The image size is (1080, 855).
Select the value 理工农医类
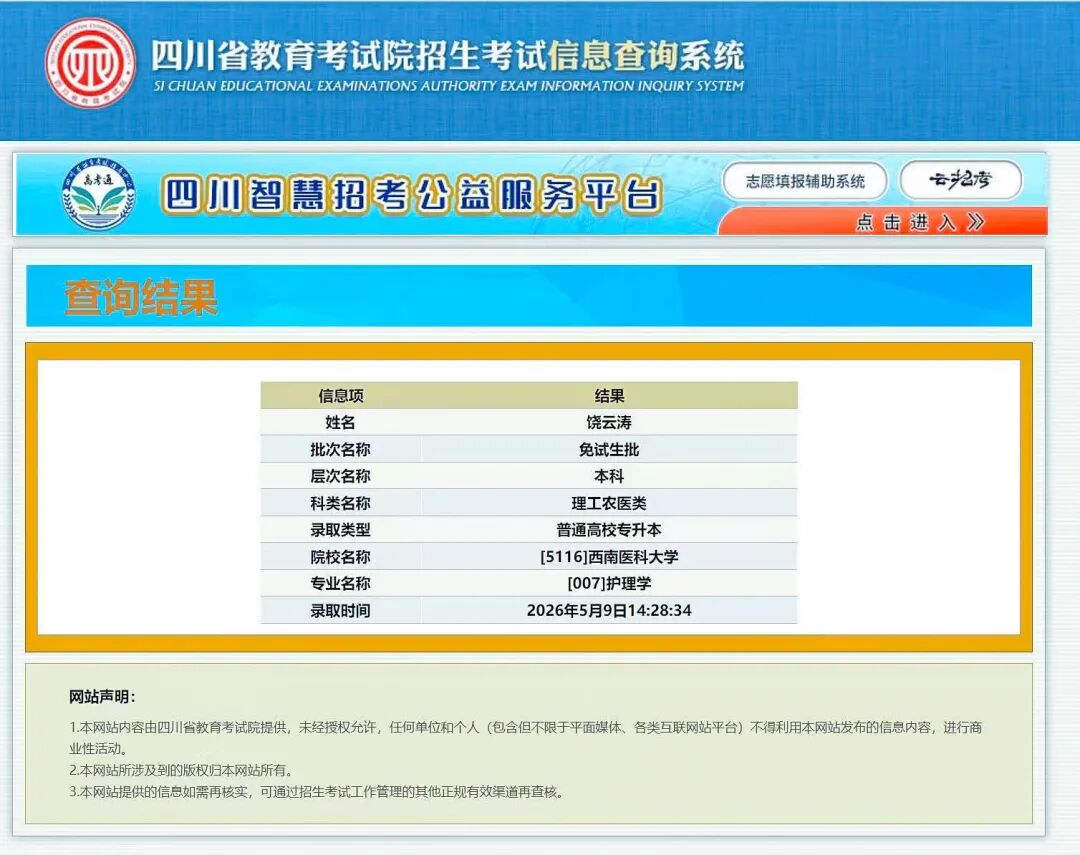[609, 503]
